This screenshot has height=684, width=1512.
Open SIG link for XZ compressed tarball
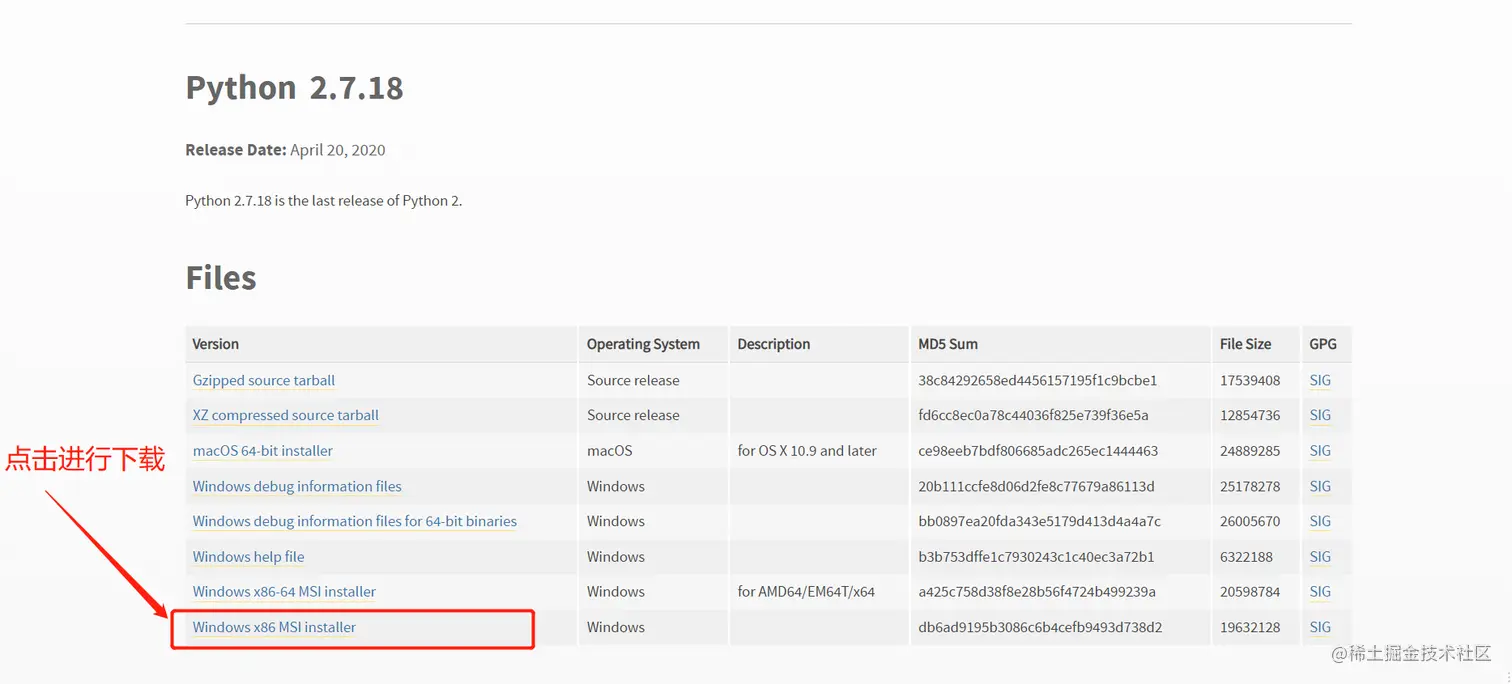tap(1320, 415)
